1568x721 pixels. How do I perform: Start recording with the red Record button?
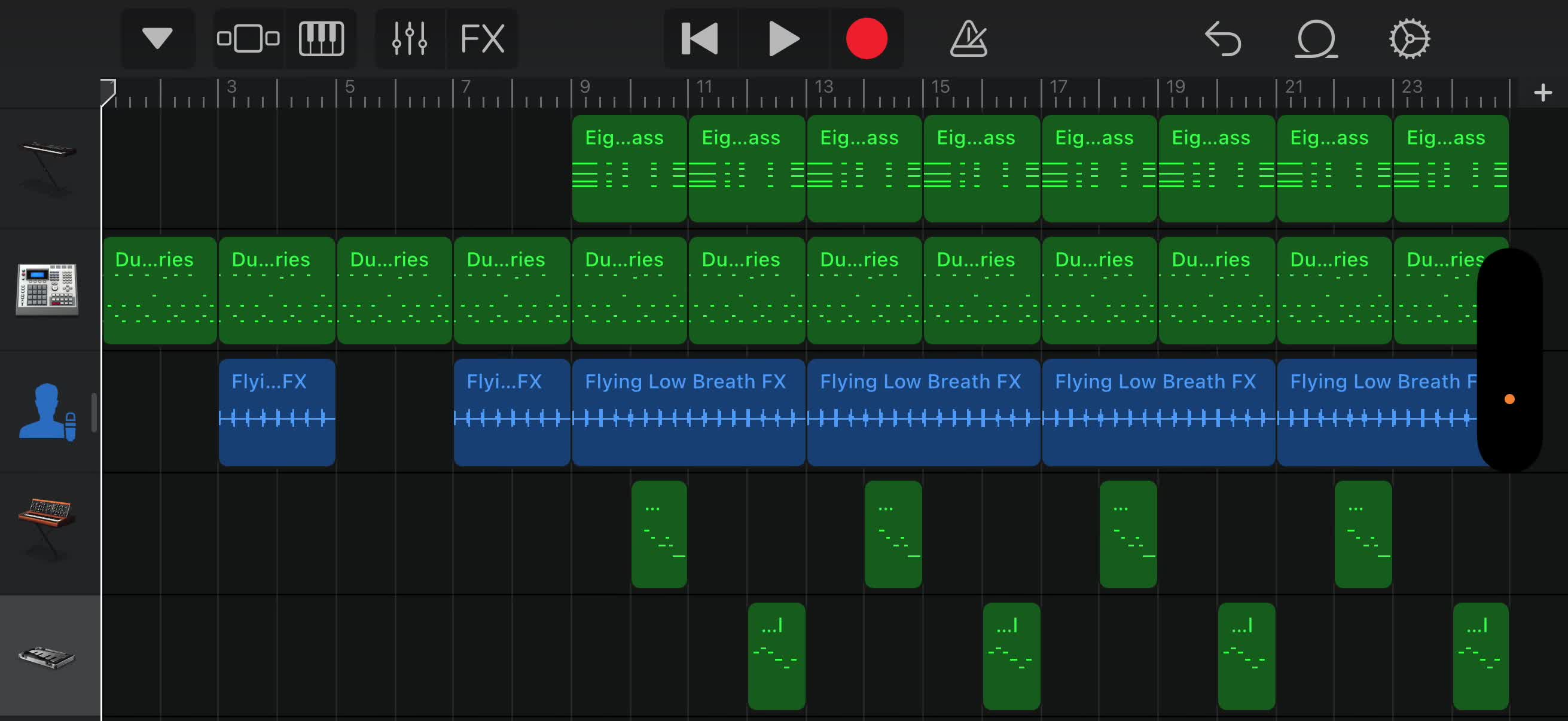(867, 38)
